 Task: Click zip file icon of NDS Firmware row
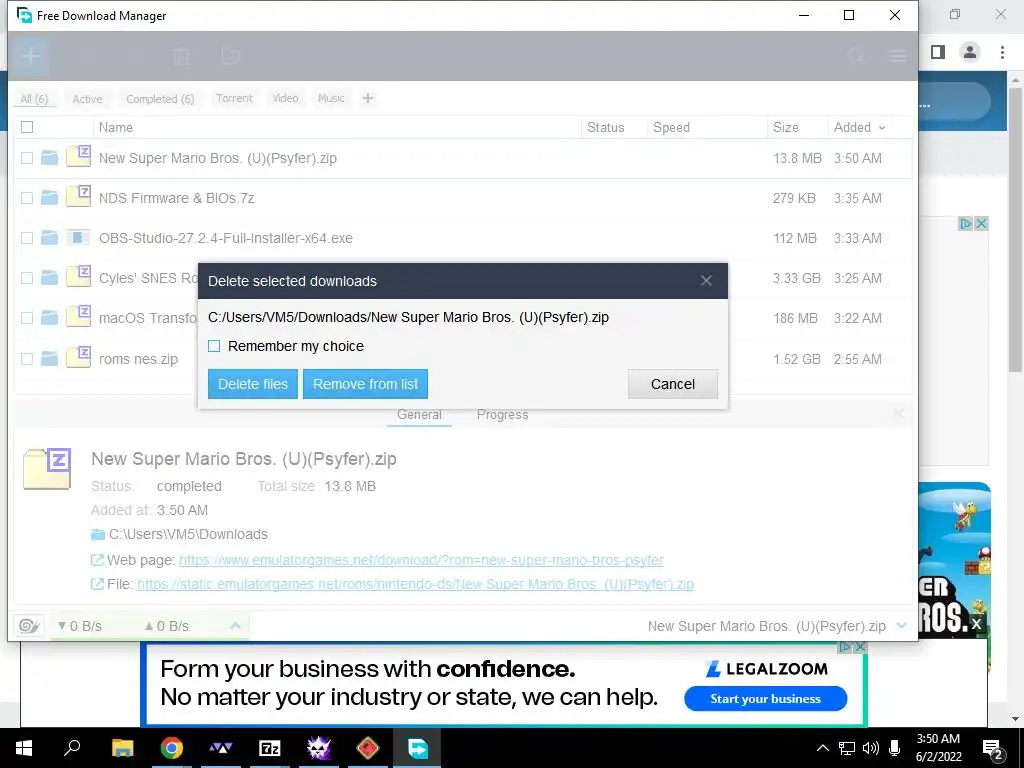[78, 196]
